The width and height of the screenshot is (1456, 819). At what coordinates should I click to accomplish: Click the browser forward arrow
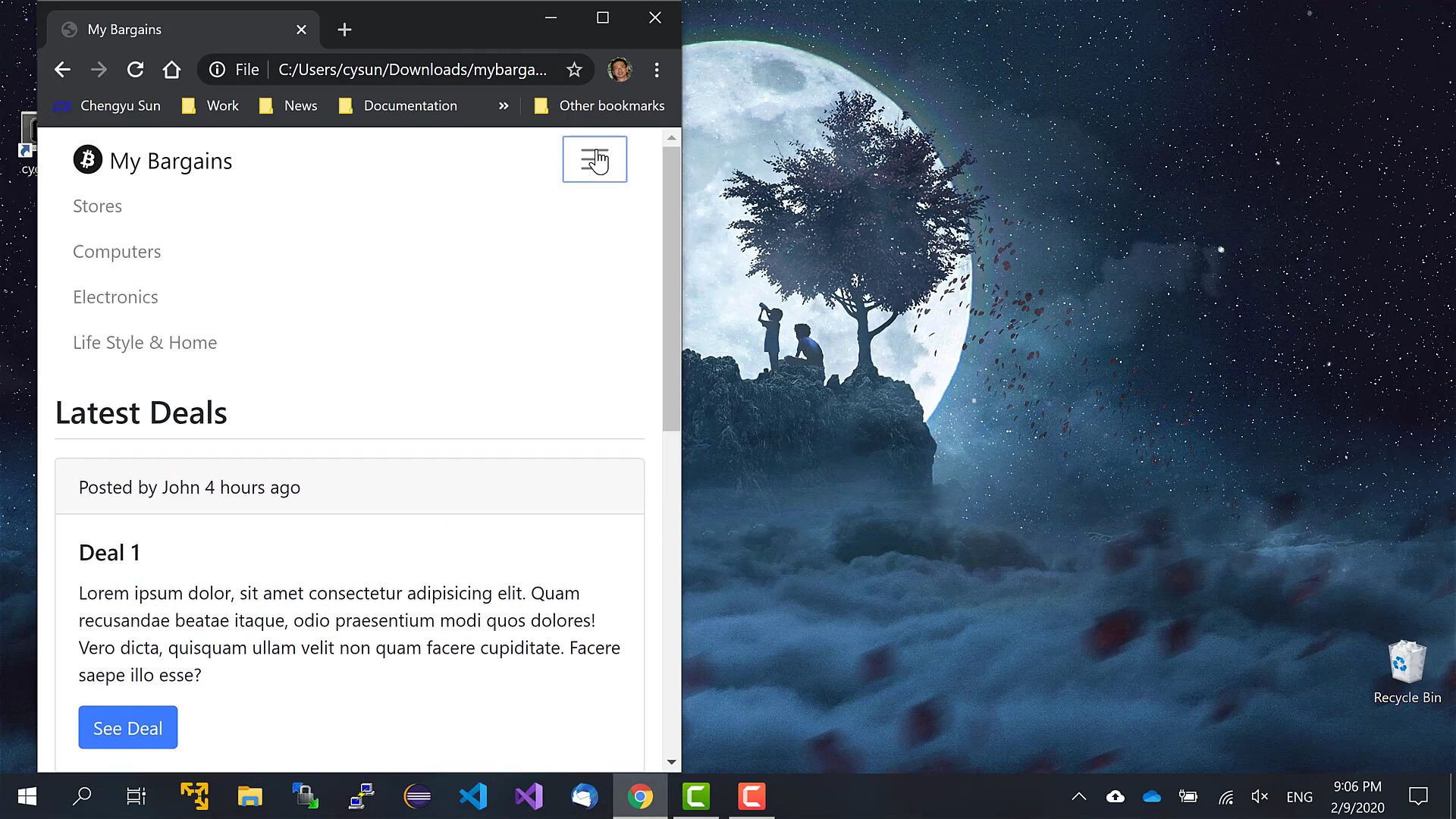pos(99,70)
